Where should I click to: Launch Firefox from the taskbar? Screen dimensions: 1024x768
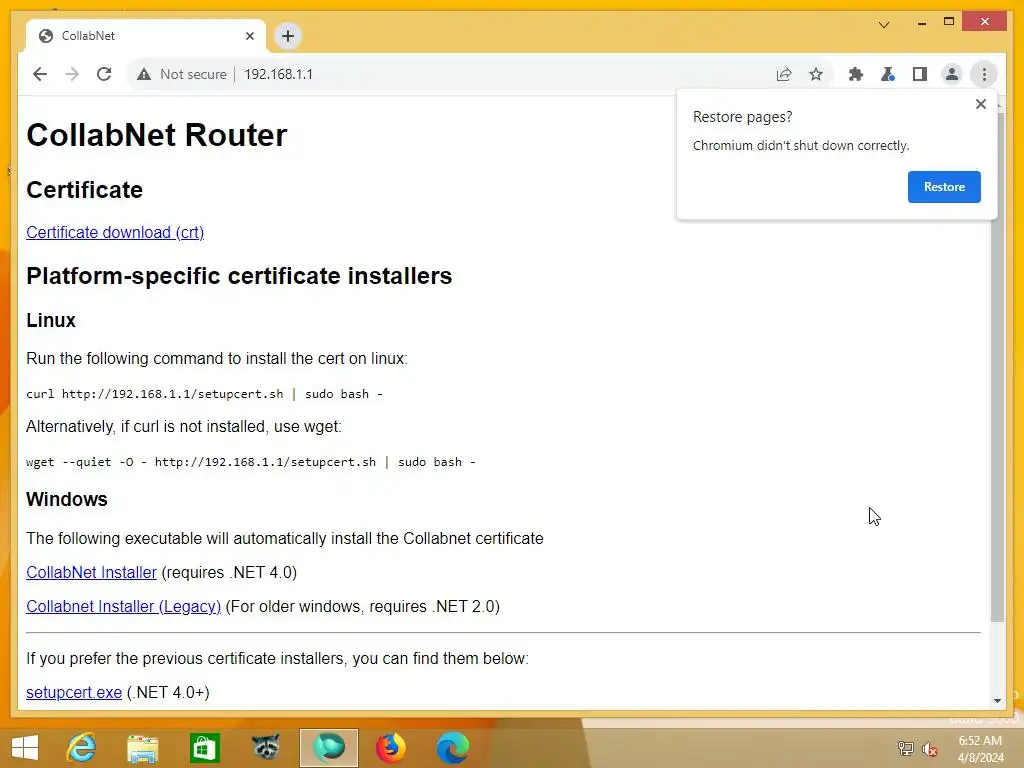tap(391, 748)
